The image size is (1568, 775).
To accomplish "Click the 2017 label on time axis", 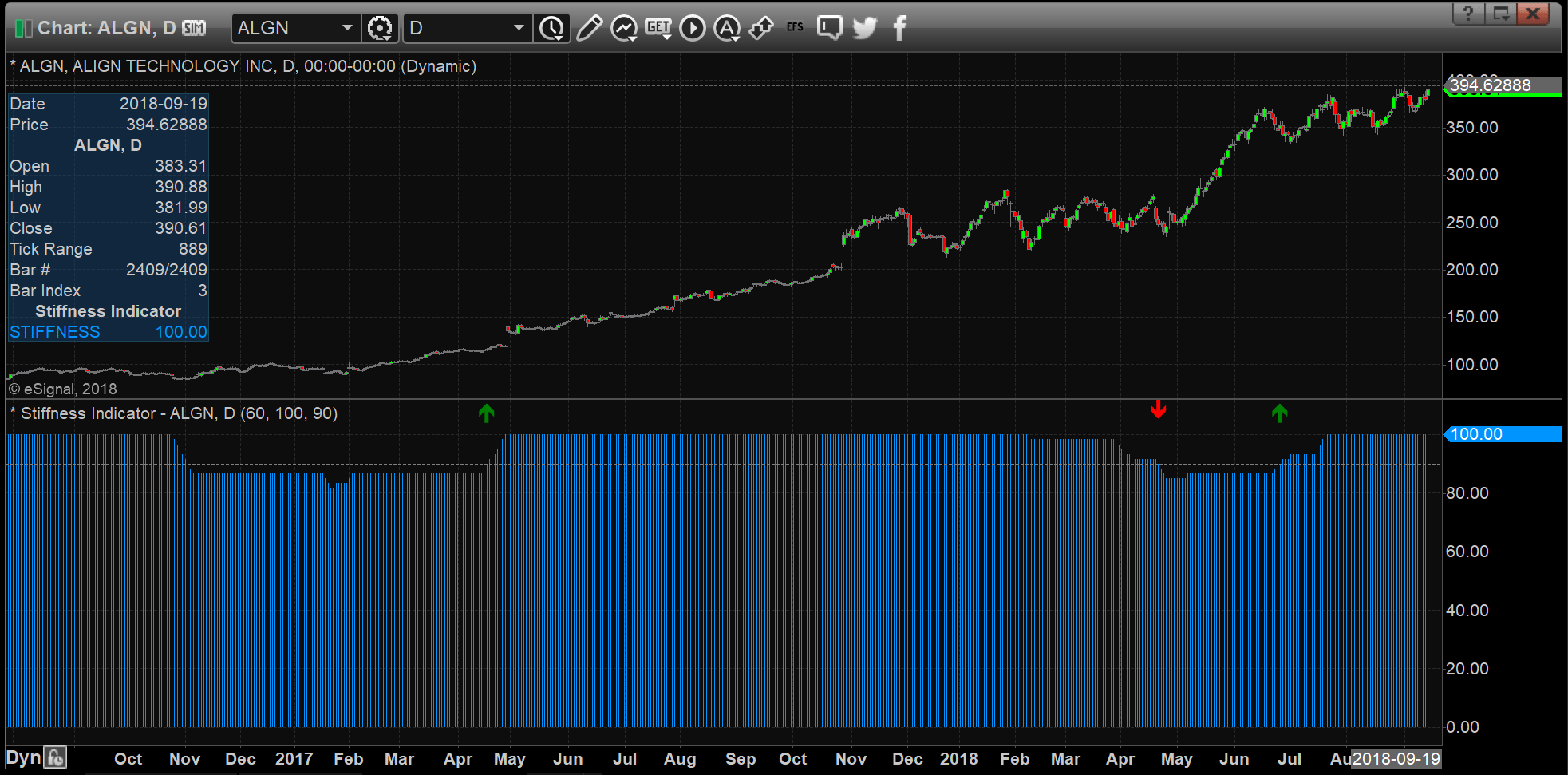I will point(294,759).
